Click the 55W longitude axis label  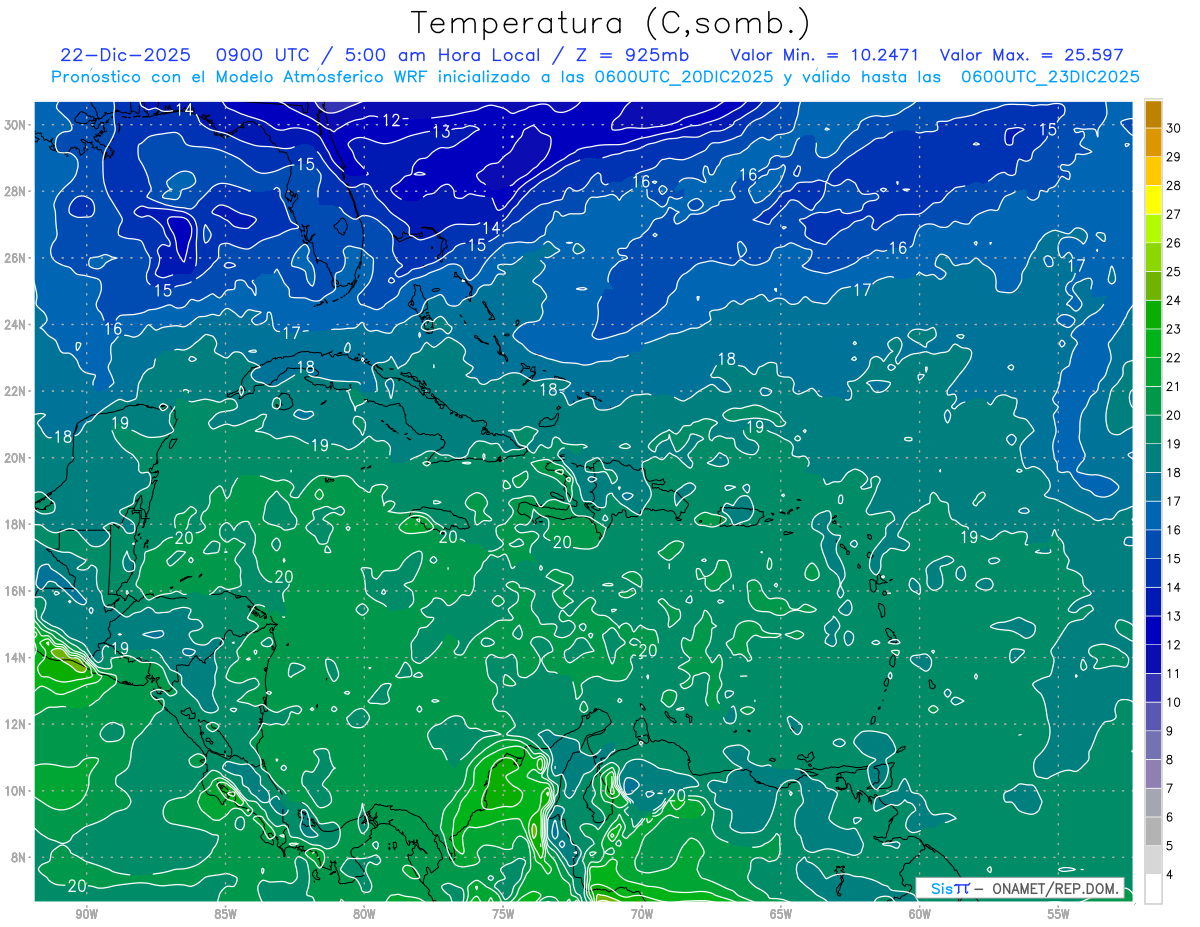[1059, 914]
